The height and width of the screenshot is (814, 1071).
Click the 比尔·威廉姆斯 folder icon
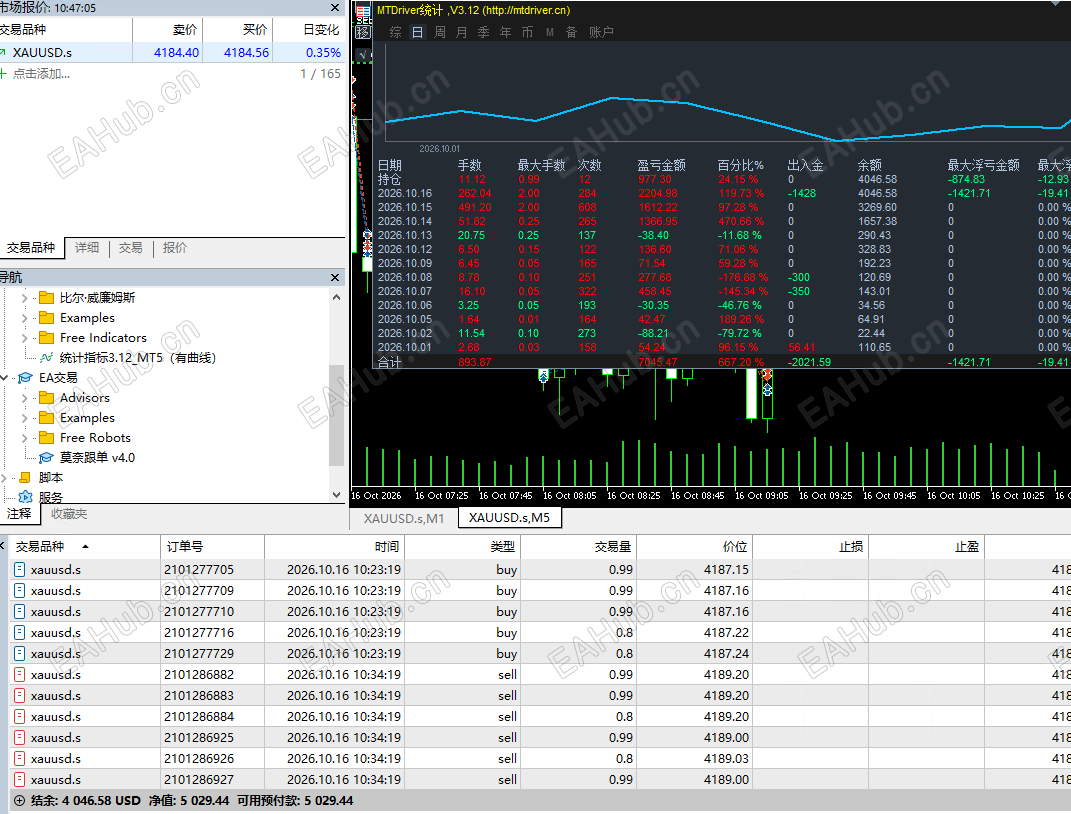coord(46,298)
